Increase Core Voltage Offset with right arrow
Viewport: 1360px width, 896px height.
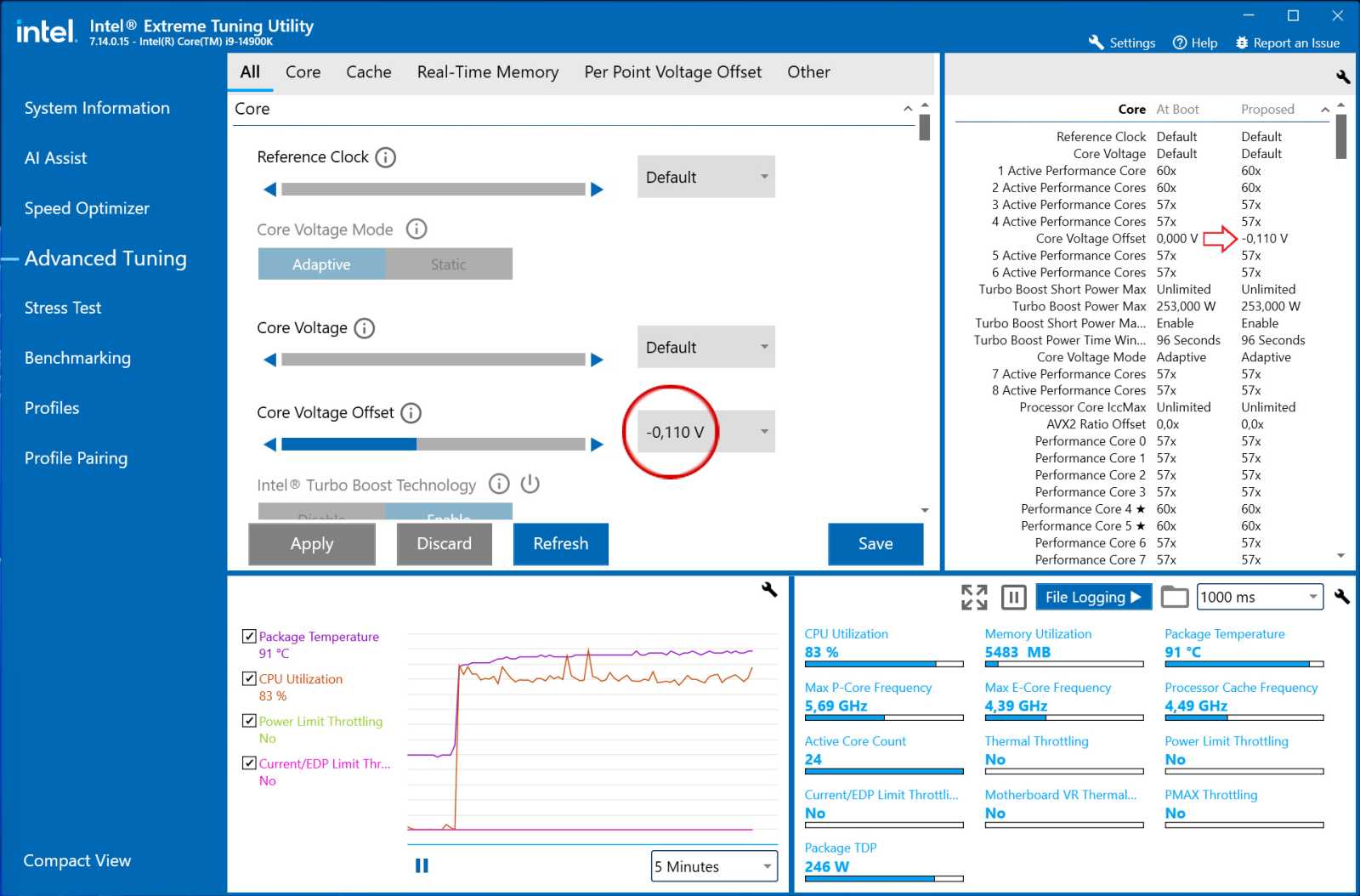pyautogui.click(x=597, y=444)
